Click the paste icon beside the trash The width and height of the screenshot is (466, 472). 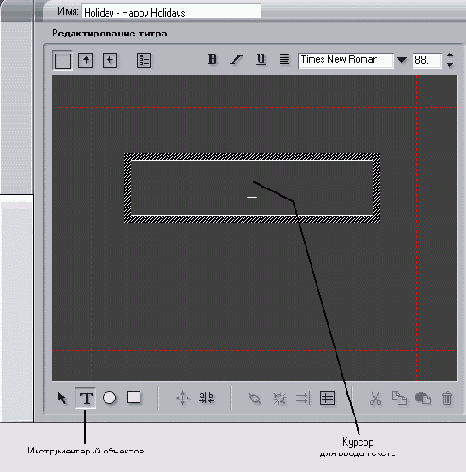point(423,398)
